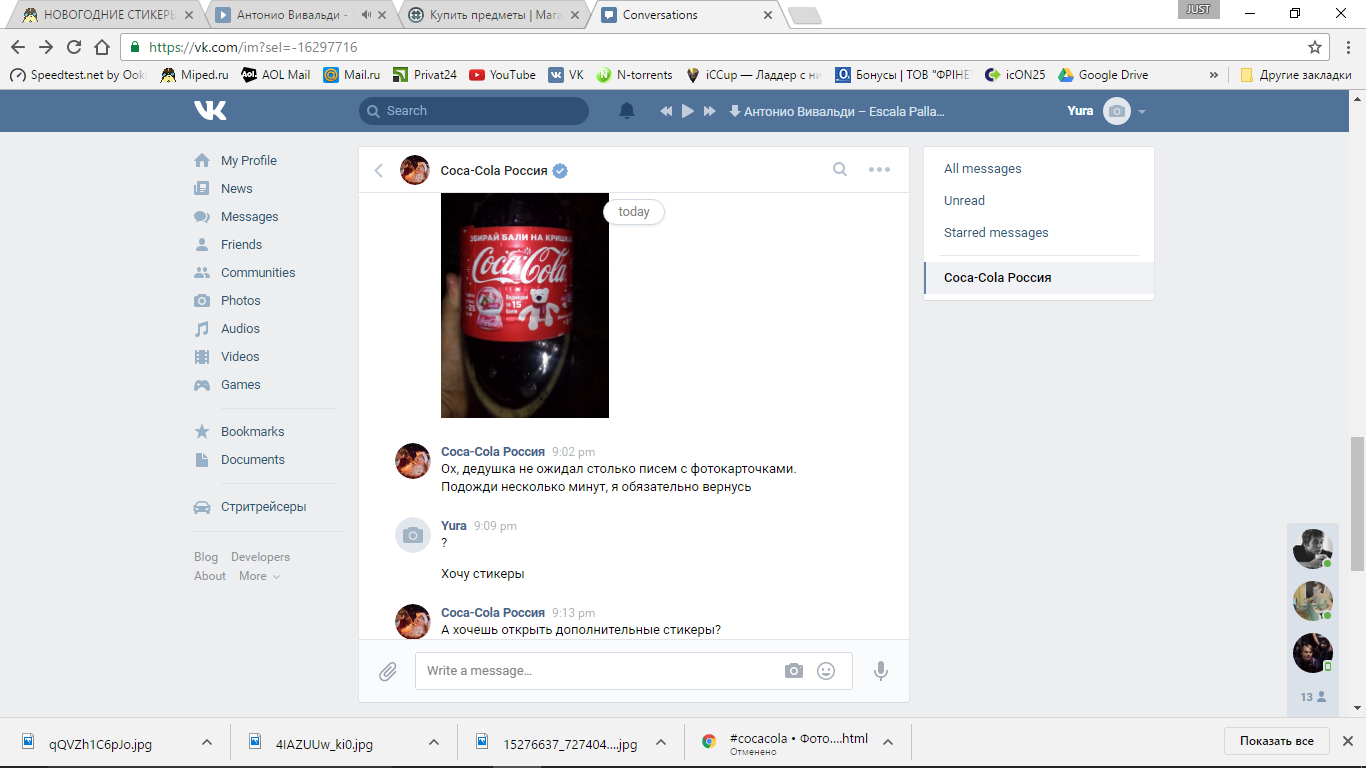
Task: Expand the More footer dropdown
Action: pos(259,576)
